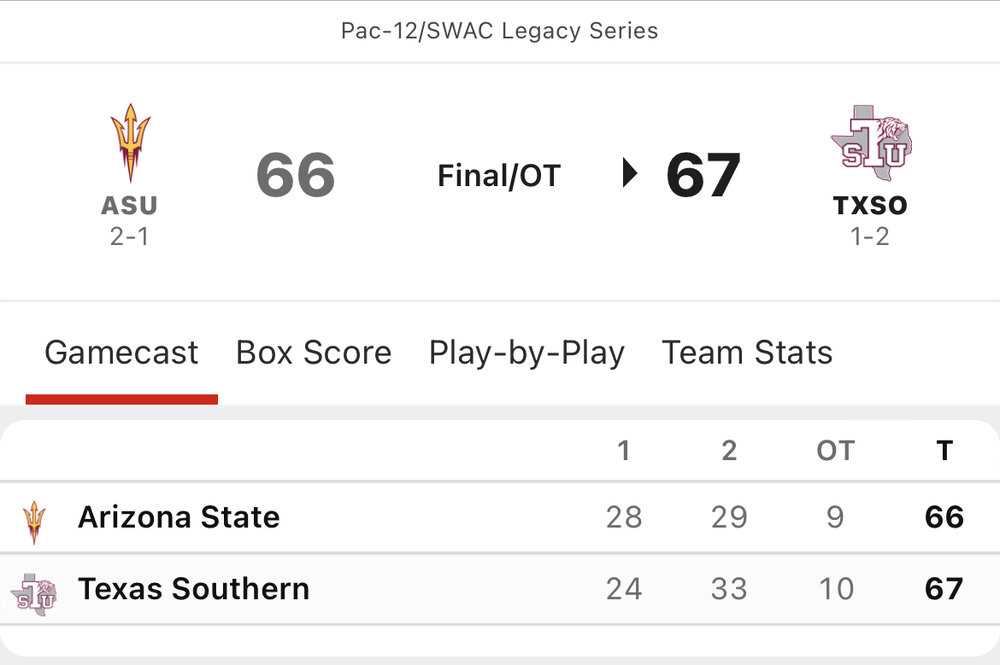The image size is (1000, 665).
Task: Click the Final/OT game status text
Action: tap(499, 176)
